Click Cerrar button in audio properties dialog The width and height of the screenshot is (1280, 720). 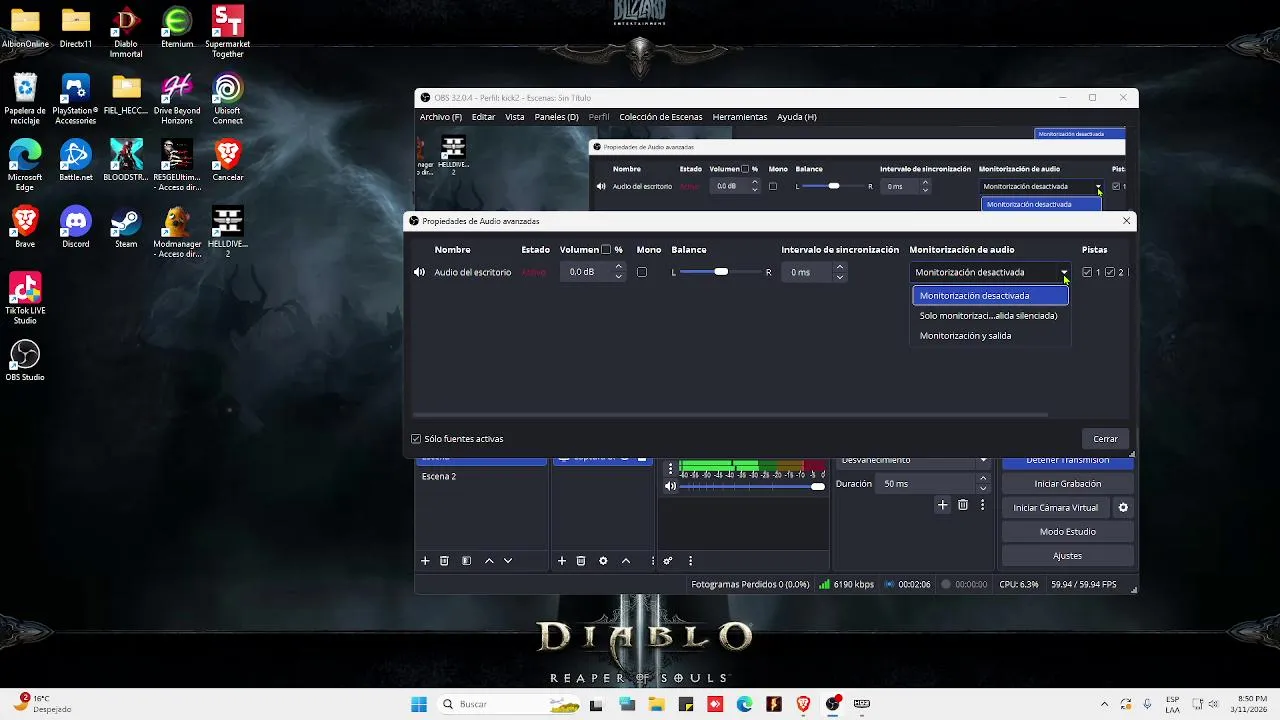(x=1105, y=439)
